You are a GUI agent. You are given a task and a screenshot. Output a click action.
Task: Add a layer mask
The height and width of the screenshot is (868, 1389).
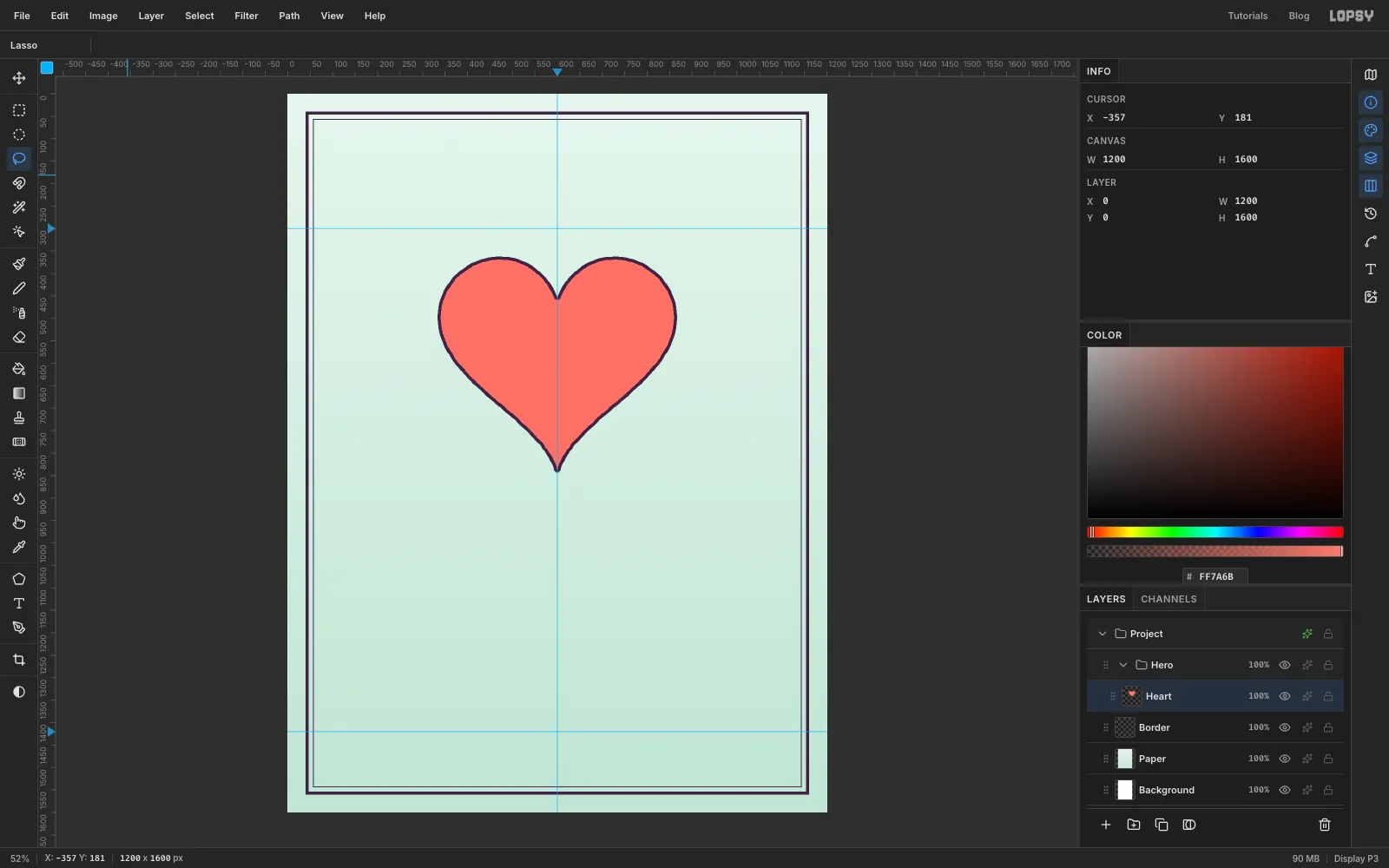click(x=1189, y=825)
